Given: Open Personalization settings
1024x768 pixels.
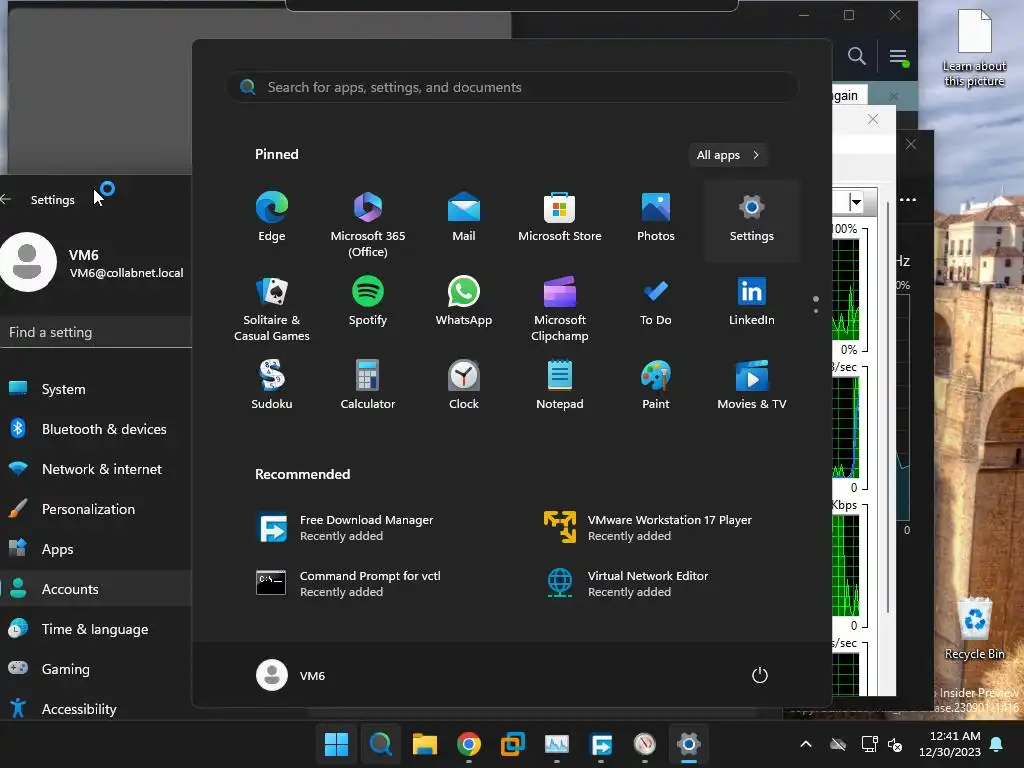Looking at the screenshot, I should point(96,509).
